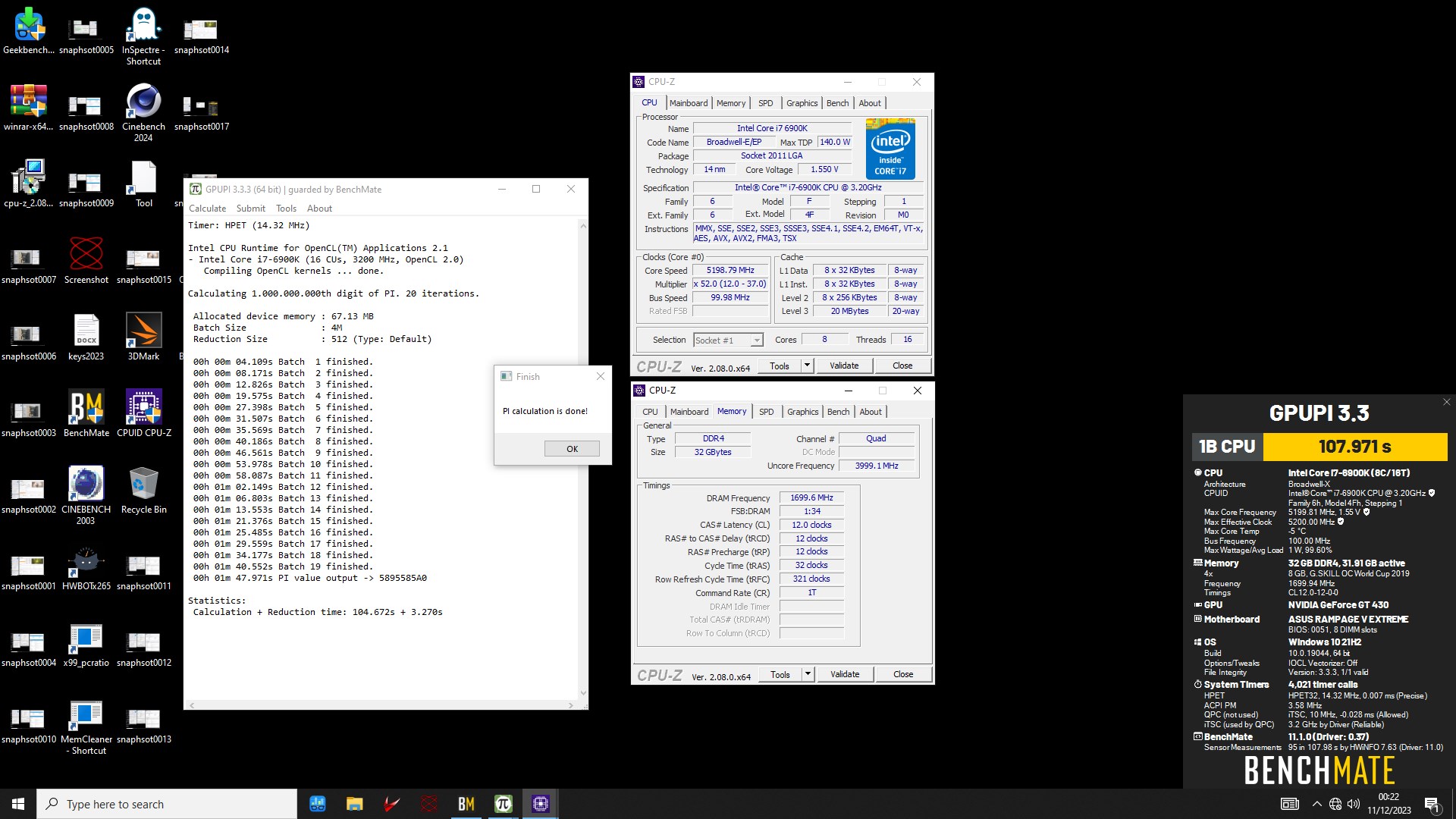1456x819 pixels.
Task: Switch to CPU-Z in the taskbar
Action: 541,804
